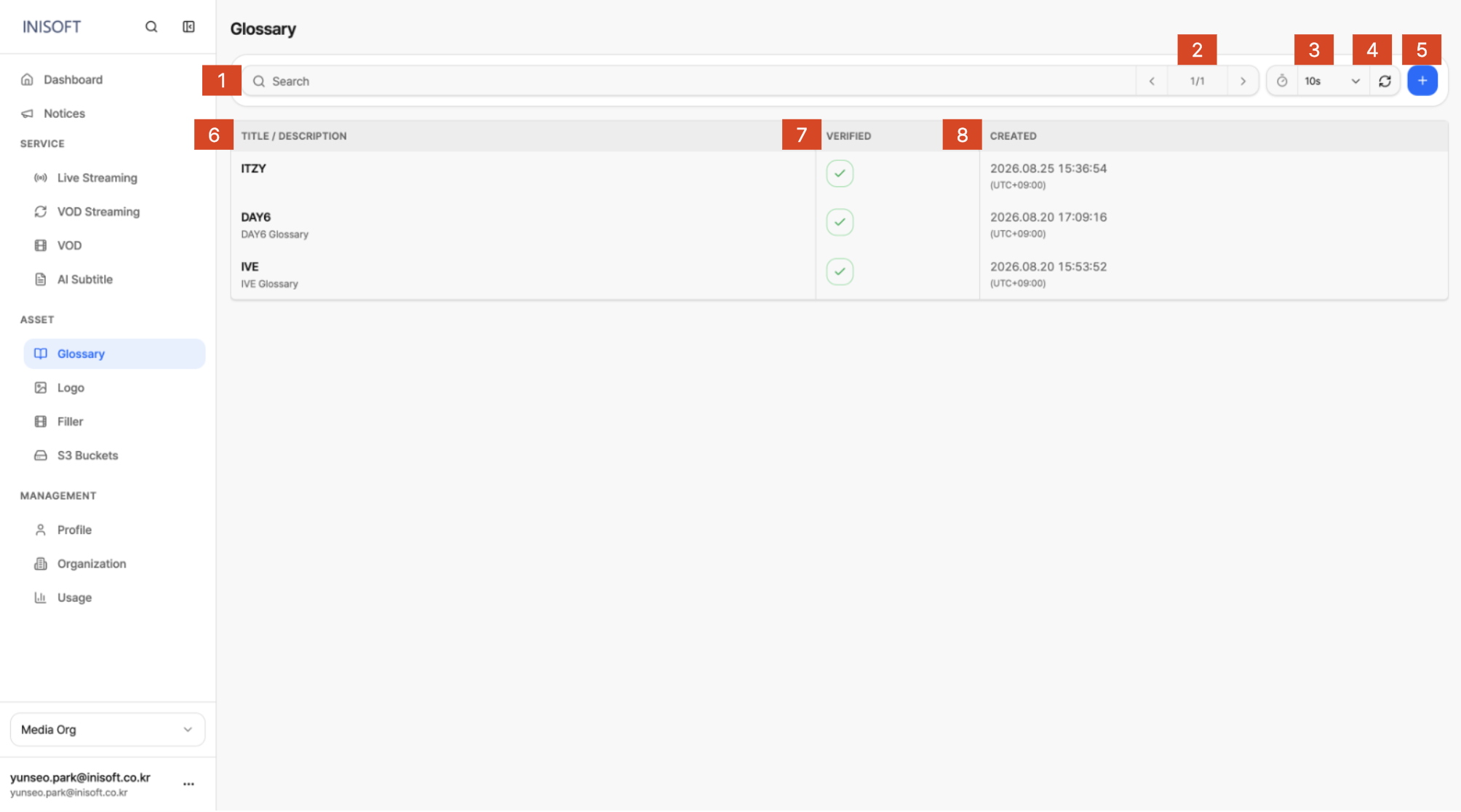Click the sidebar search magnifier icon
Viewport: 1461px width, 812px height.
[151, 27]
